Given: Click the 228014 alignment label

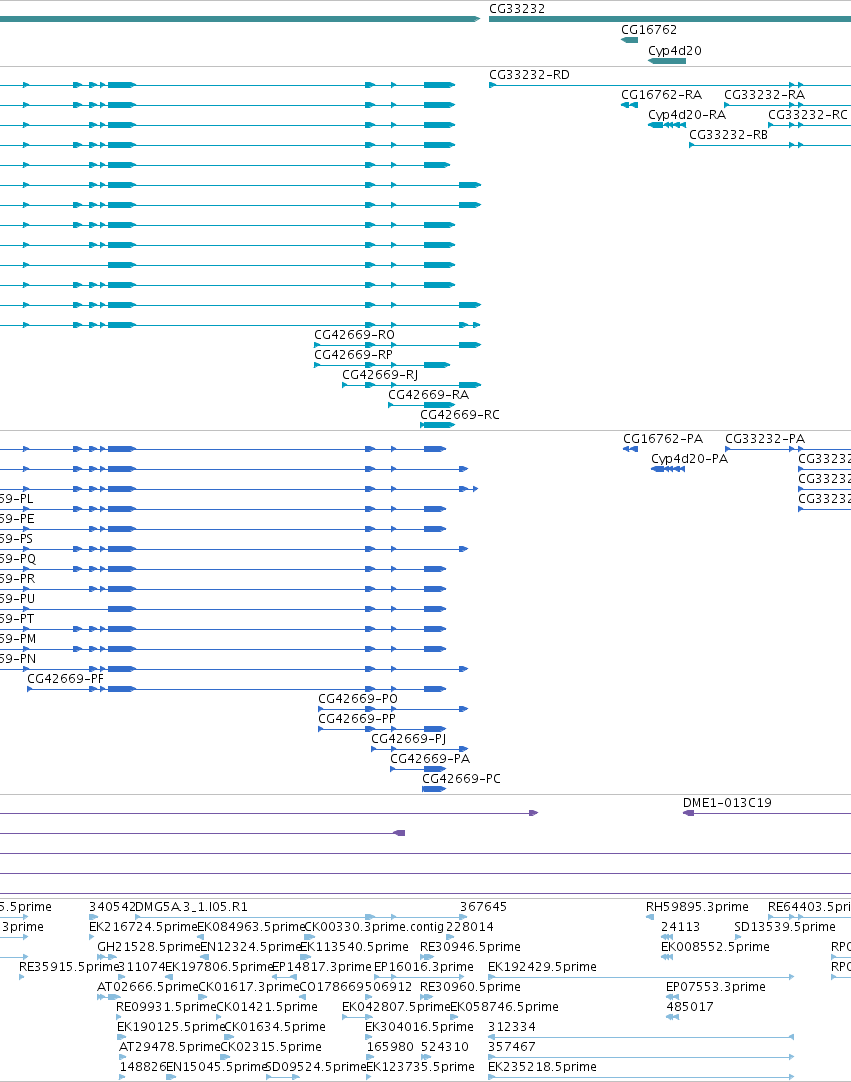Looking at the screenshot, I should 469,927.
